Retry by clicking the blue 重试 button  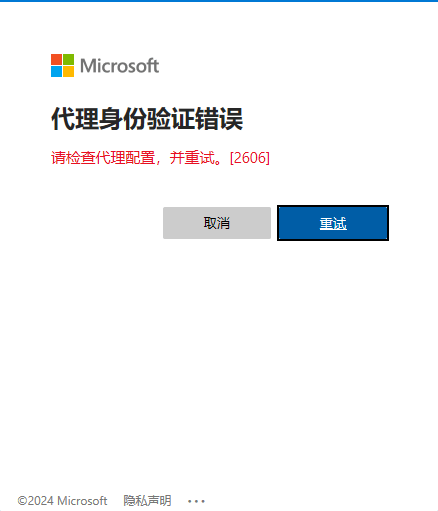click(x=333, y=223)
